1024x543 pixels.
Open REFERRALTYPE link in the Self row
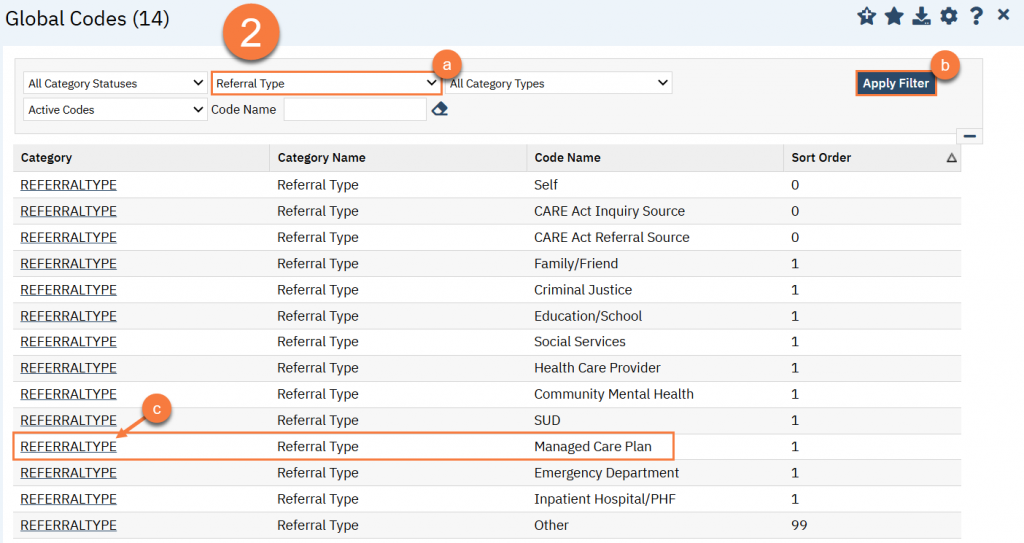point(68,185)
